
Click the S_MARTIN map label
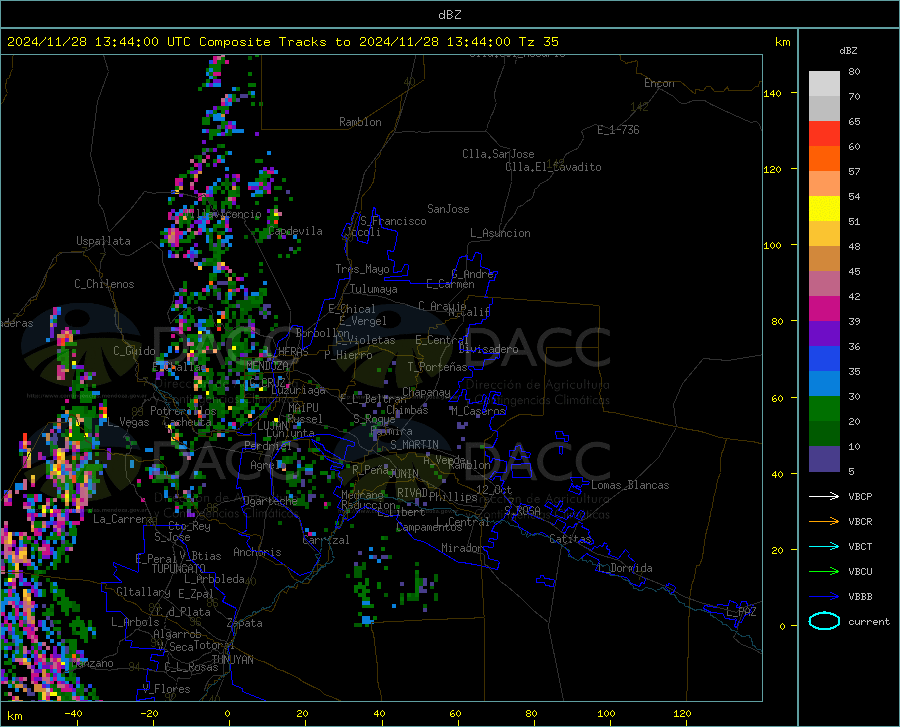[x=414, y=445]
